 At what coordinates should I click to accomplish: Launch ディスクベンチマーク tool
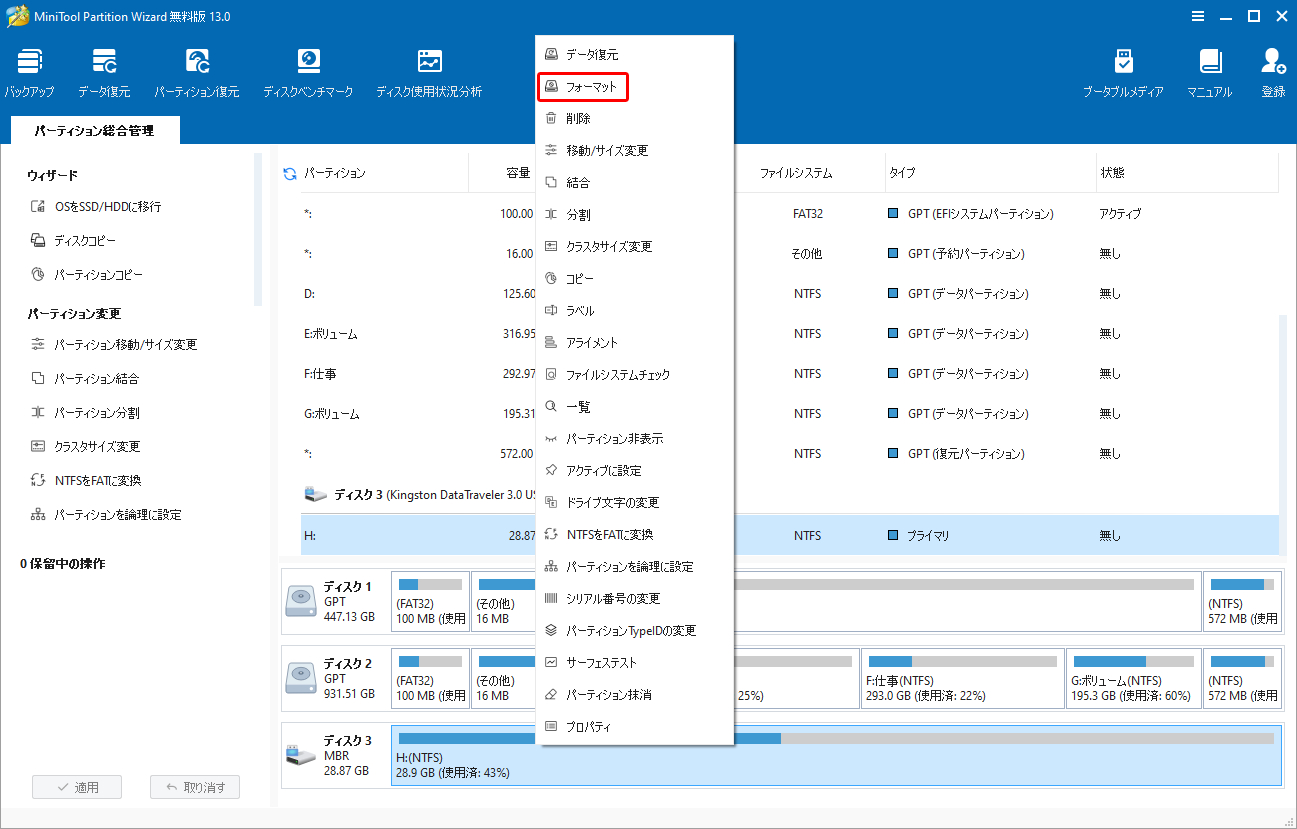tap(308, 70)
